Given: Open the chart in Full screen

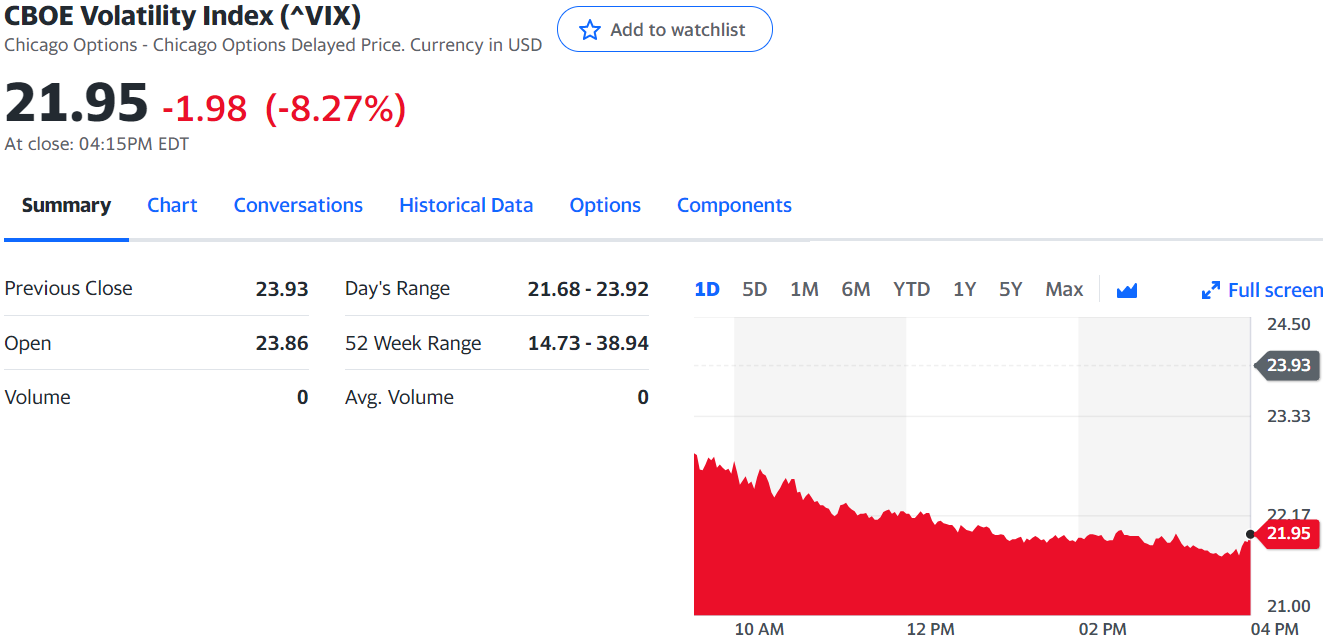Looking at the screenshot, I should tap(1262, 290).
